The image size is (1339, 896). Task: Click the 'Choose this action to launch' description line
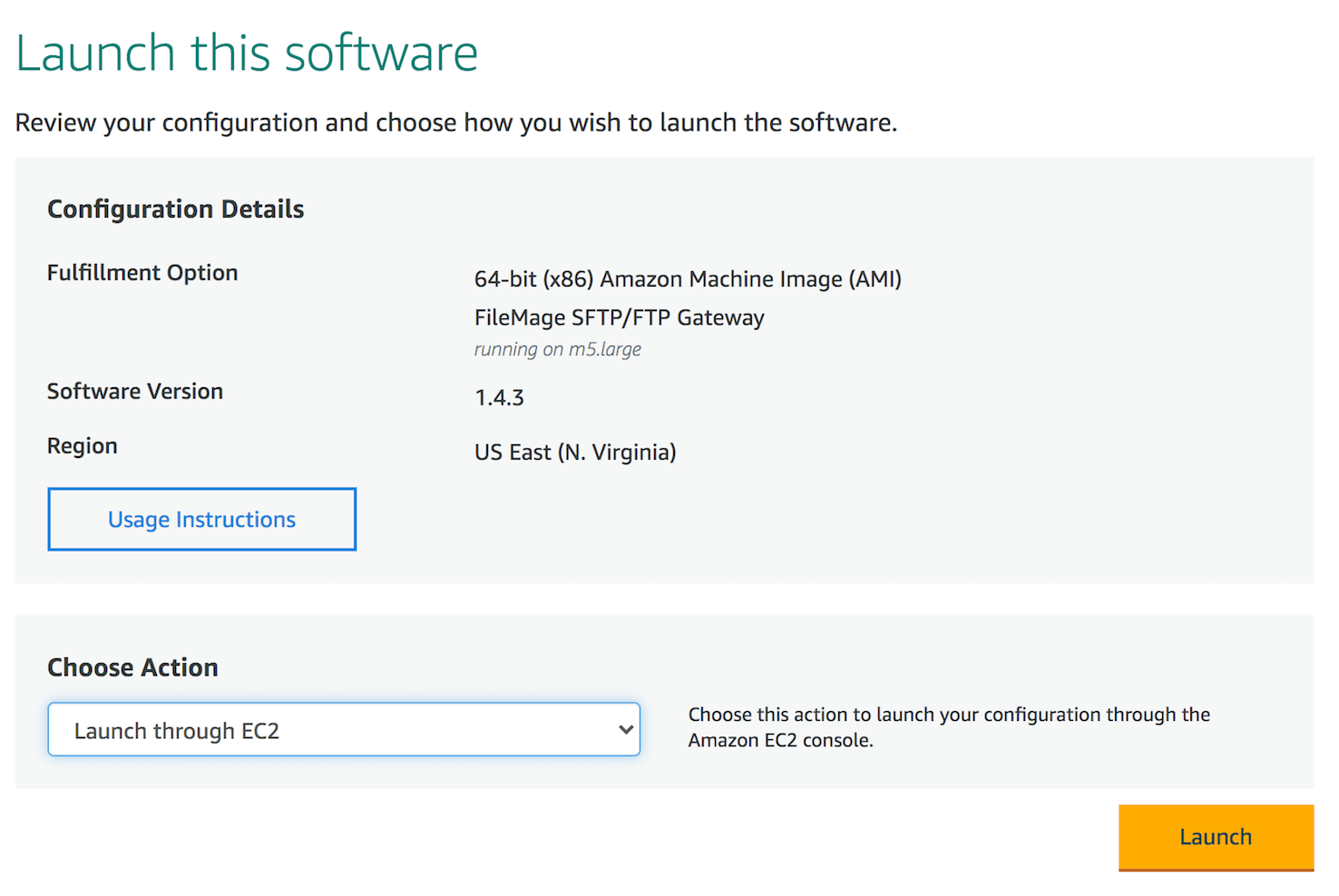(948, 715)
